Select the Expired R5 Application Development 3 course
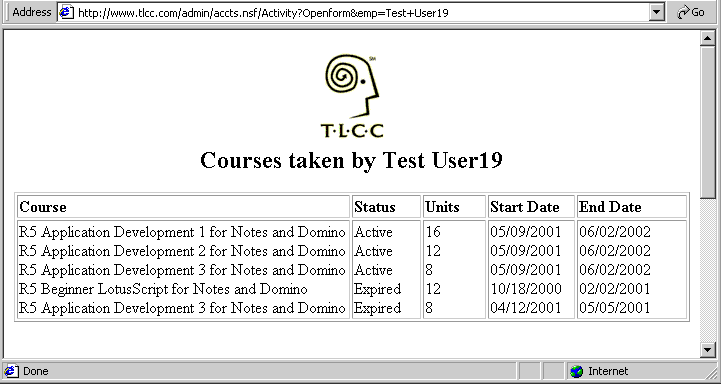721x384 pixels. [182, 308]
